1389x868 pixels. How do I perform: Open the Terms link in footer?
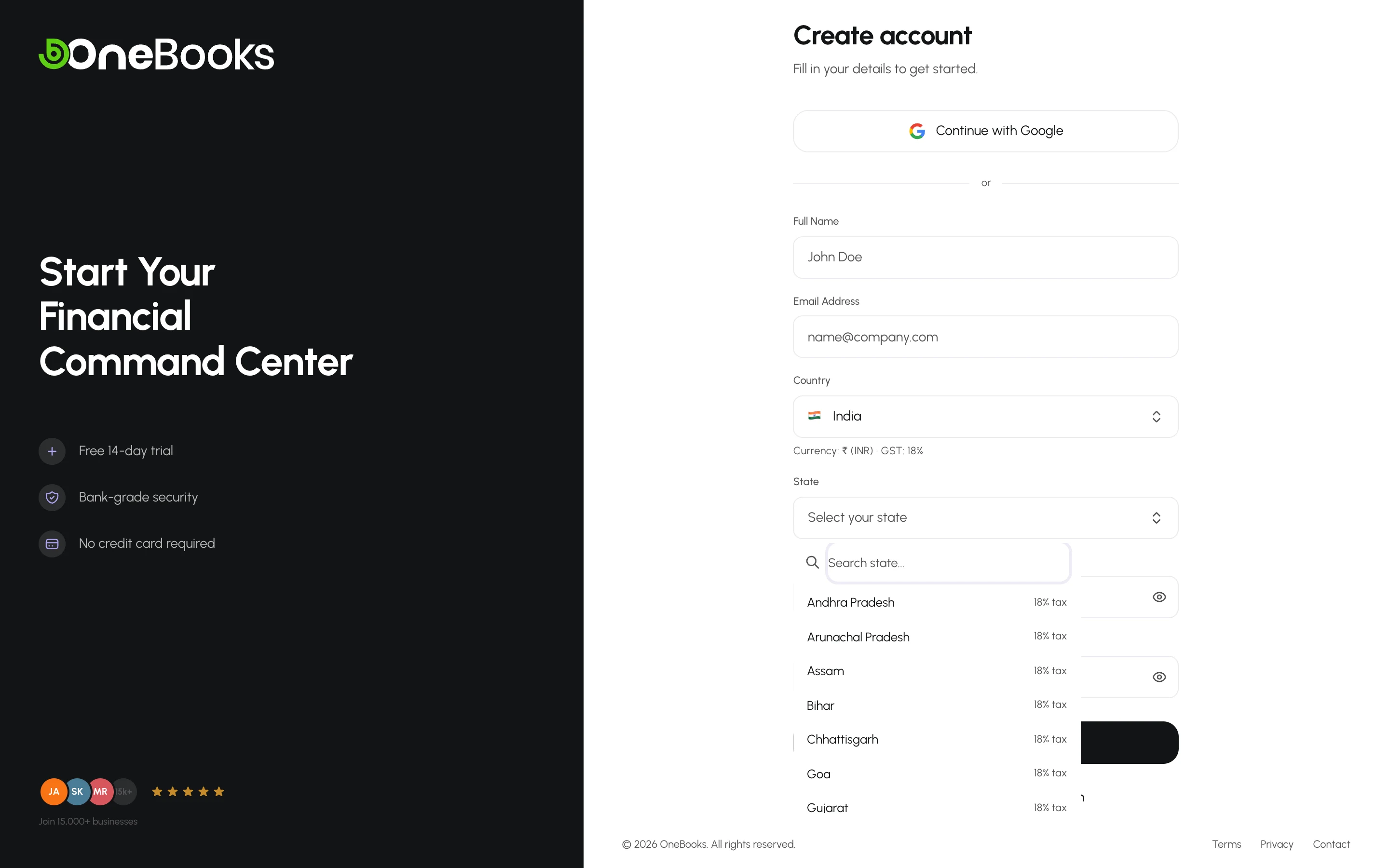[1226, 844]
